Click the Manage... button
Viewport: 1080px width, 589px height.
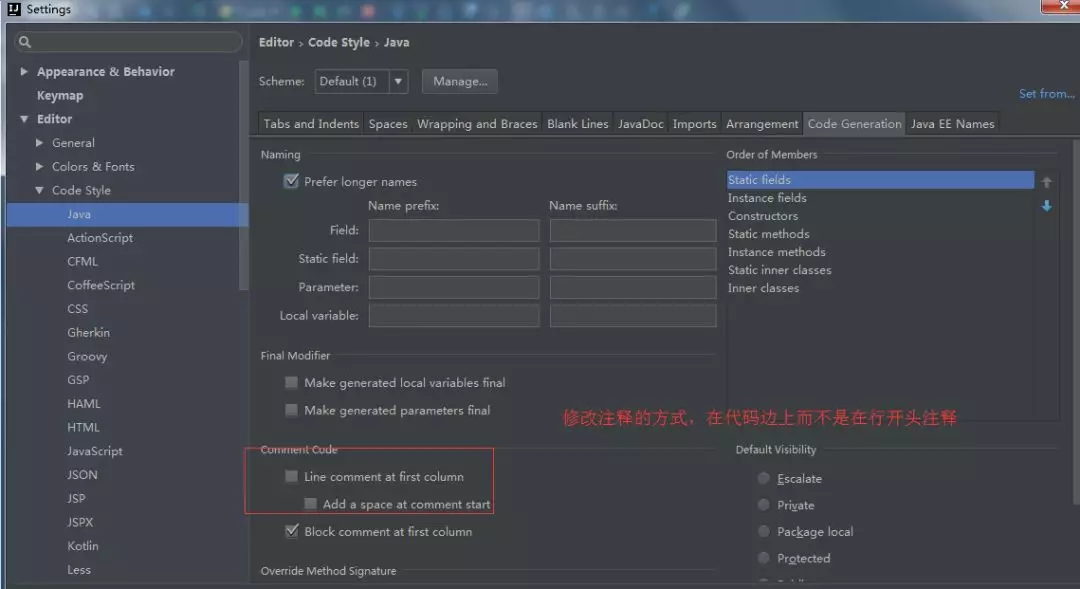[459, 81]
